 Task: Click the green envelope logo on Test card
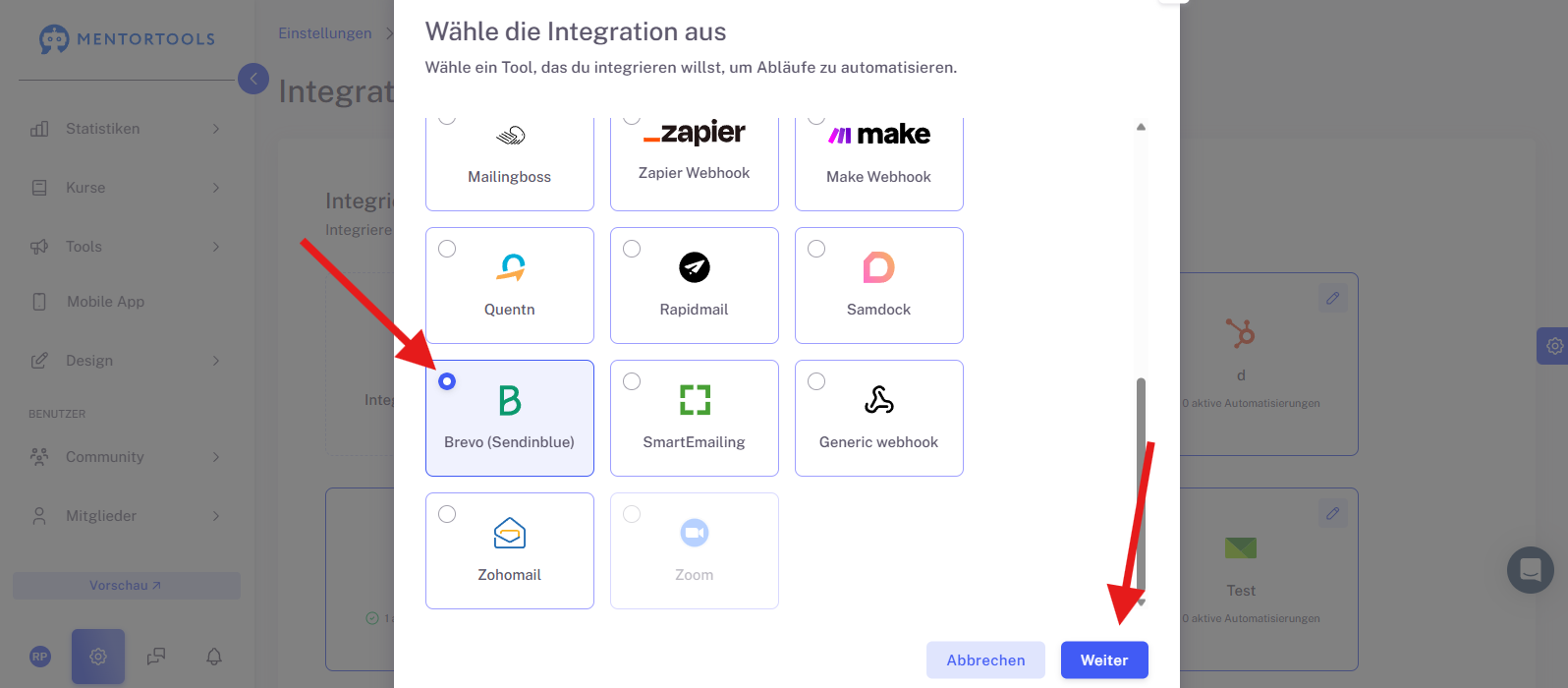tap(1241, 547)
